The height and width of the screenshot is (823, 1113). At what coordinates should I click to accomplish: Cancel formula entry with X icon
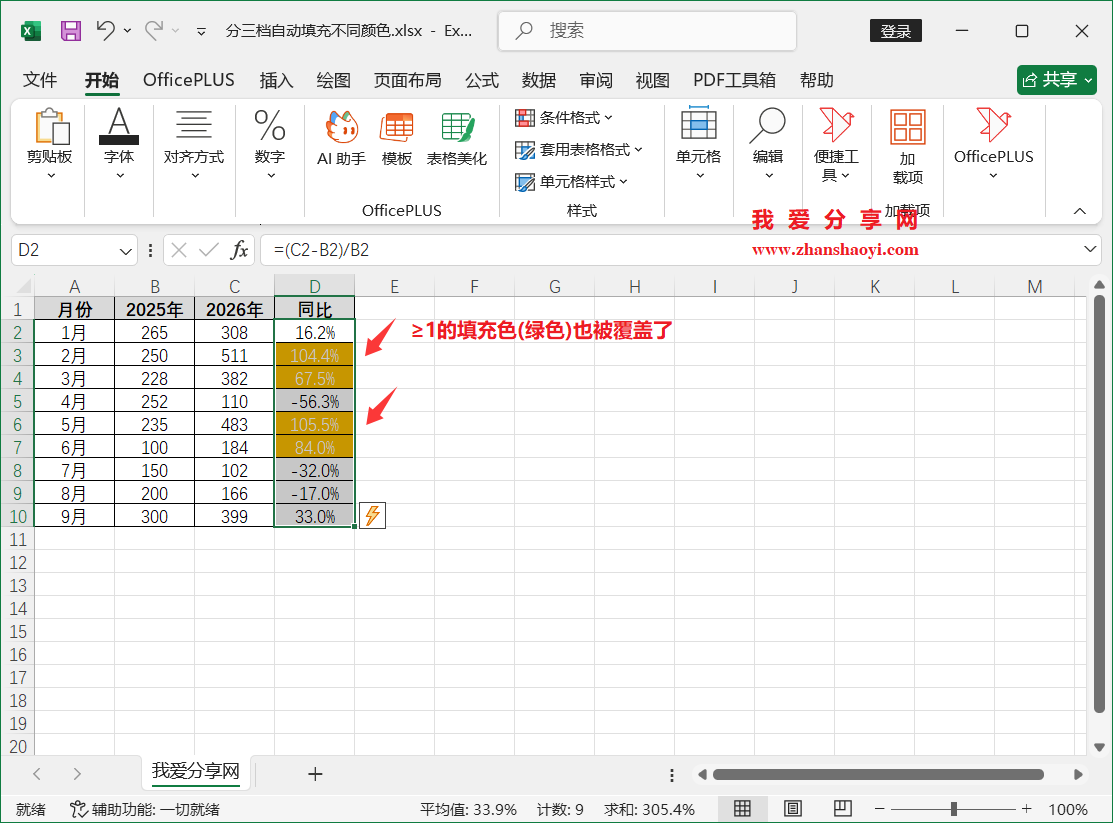point(179,250)
